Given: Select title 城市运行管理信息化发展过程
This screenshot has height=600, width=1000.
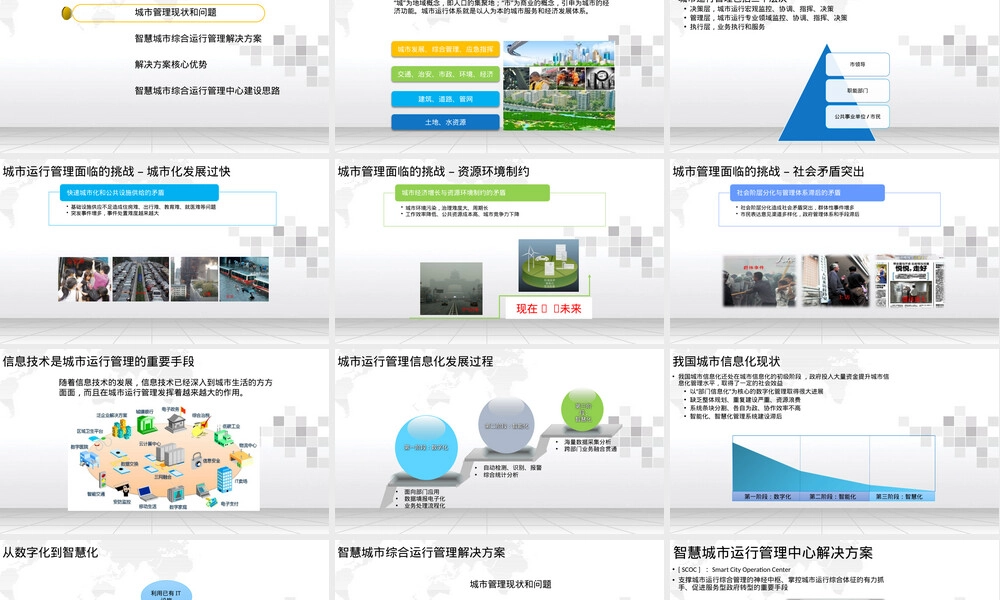Looking at the screenshot, I should click(415, 362).
